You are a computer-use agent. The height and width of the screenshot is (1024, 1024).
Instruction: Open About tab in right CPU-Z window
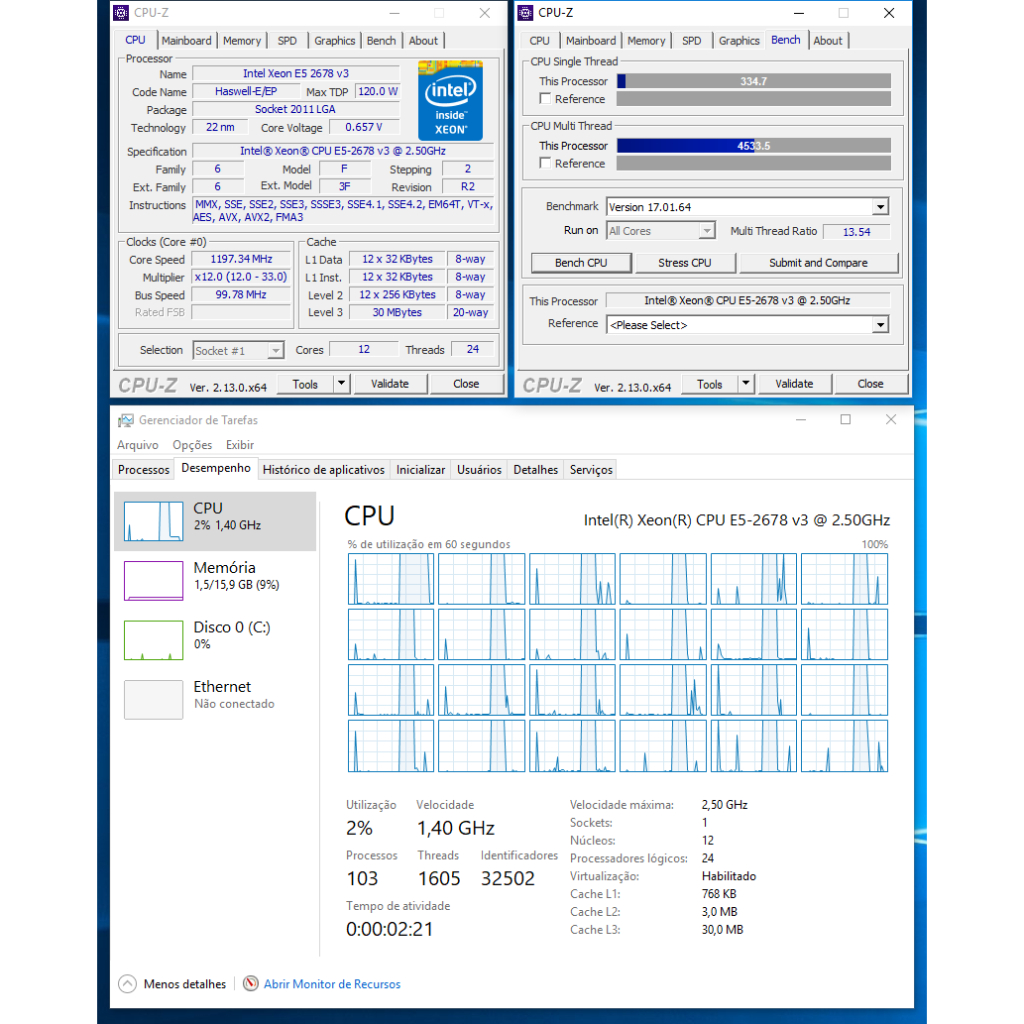pyautogui.click(x=828, y=40)
